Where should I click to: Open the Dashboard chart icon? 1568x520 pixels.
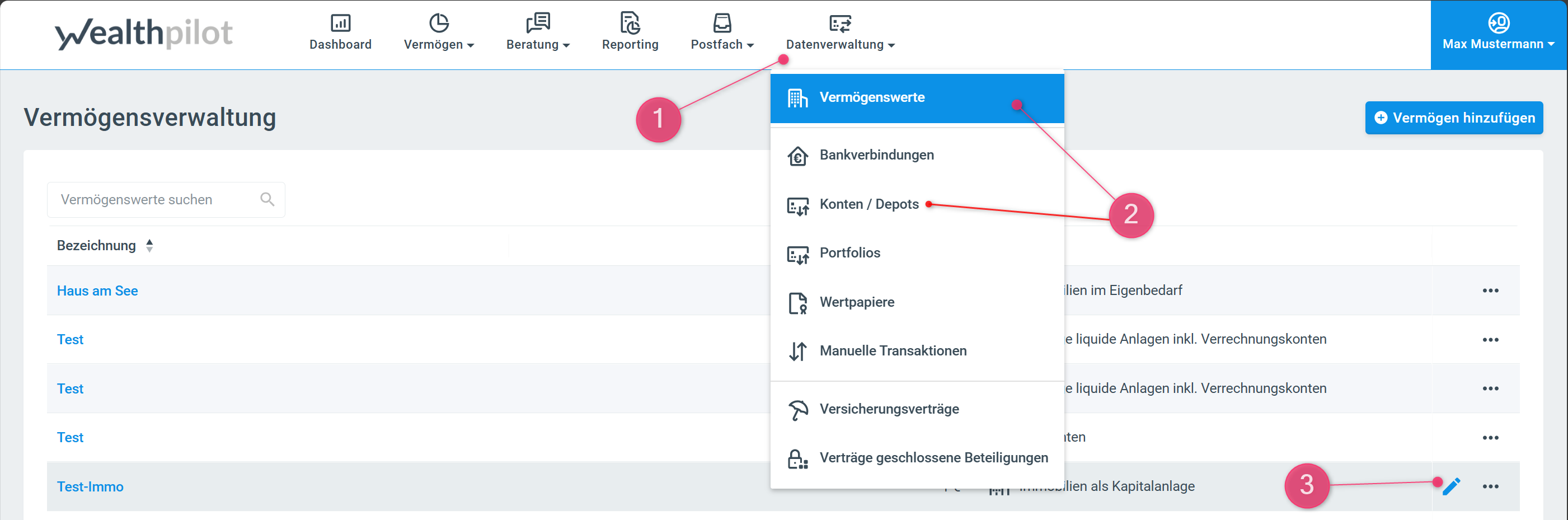pyautogui.click(x=340, y=24)
